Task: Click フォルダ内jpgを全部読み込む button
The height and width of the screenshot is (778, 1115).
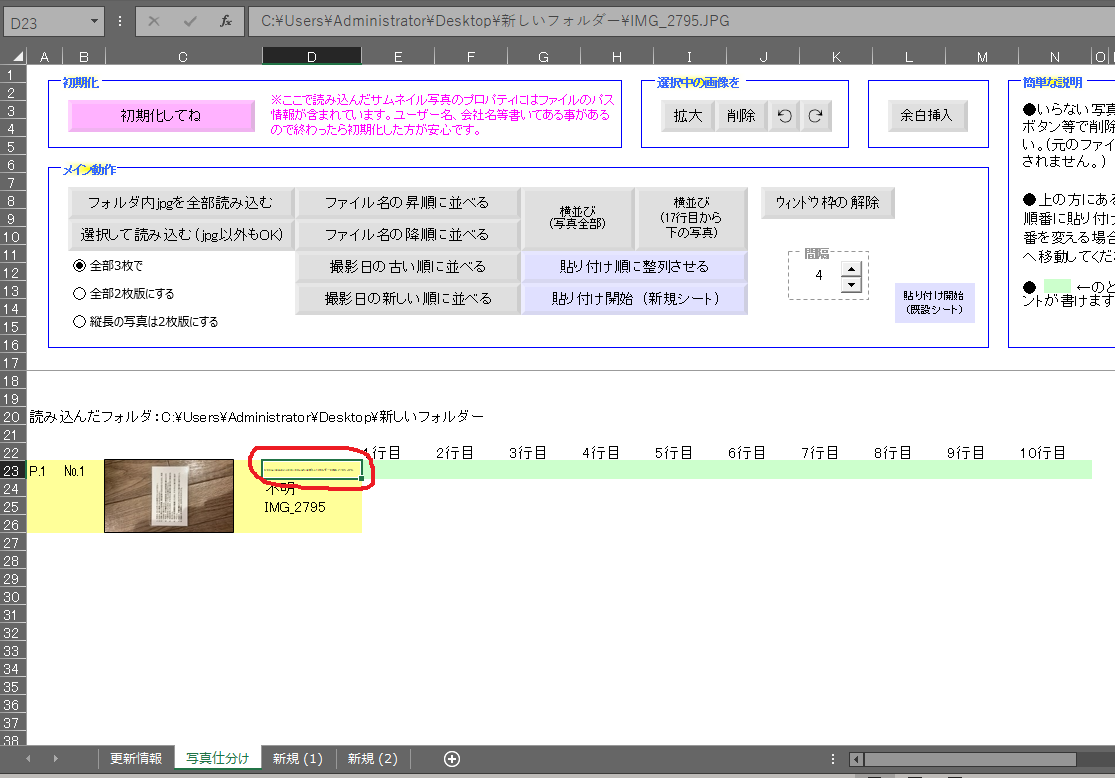Action: tap(180, 203)
